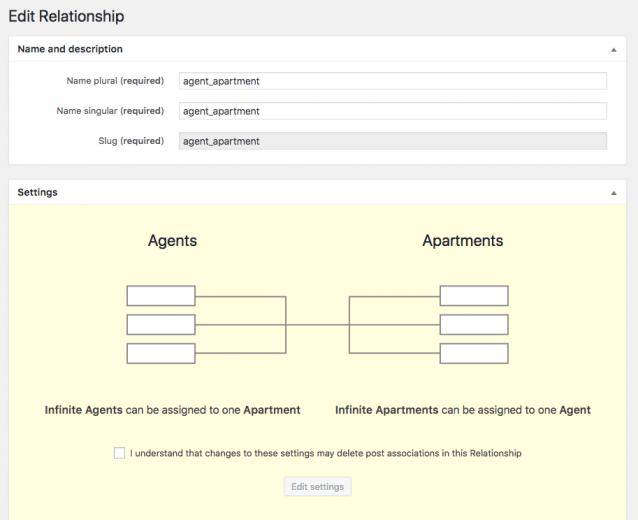This screenshot has width=638, height=520.
Task: Collapse the Settings panel arrow
Action: coord(614,193)
